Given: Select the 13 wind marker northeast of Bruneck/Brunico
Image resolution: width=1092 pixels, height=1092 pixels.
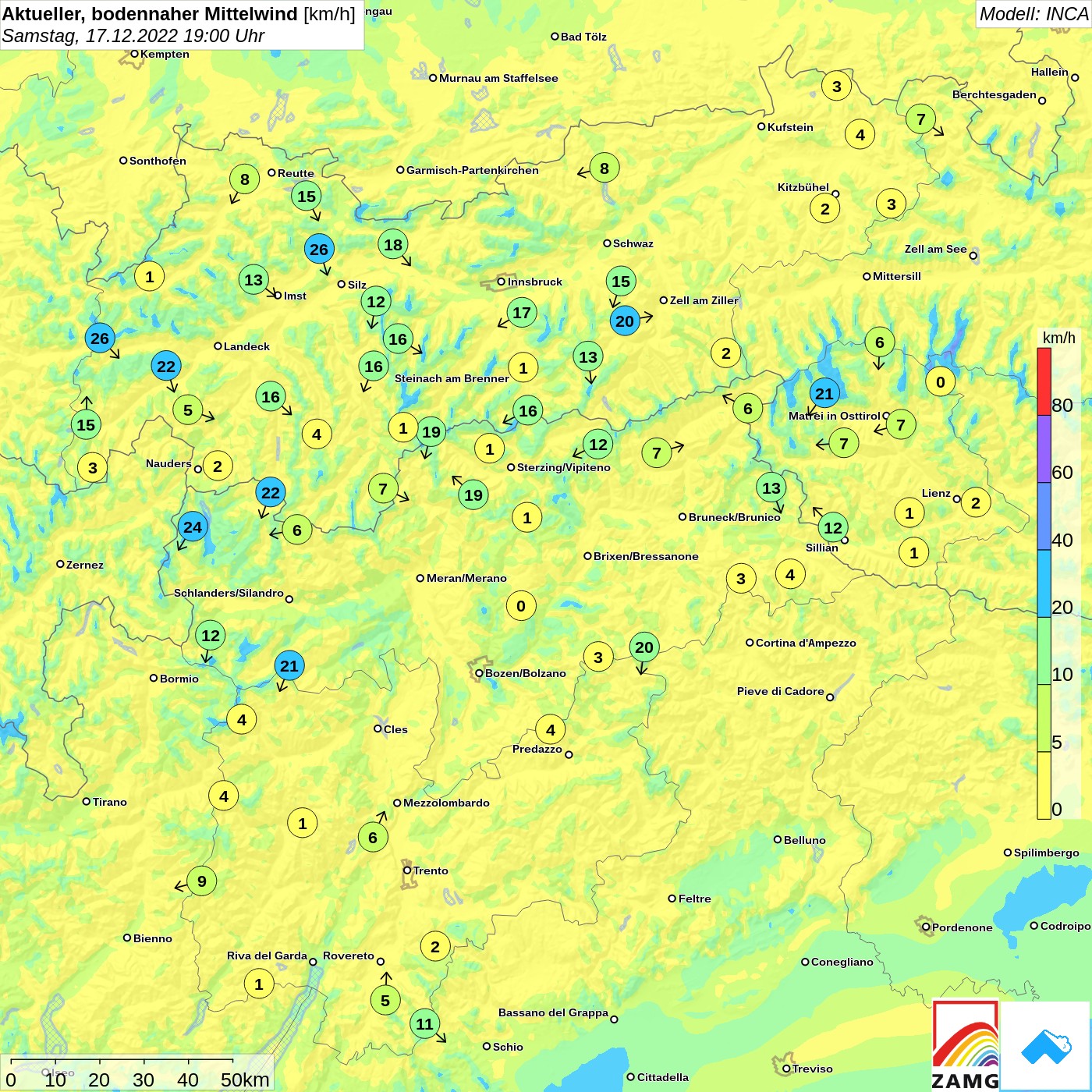Looking at the screenshot, I should (x=771, y=488).
